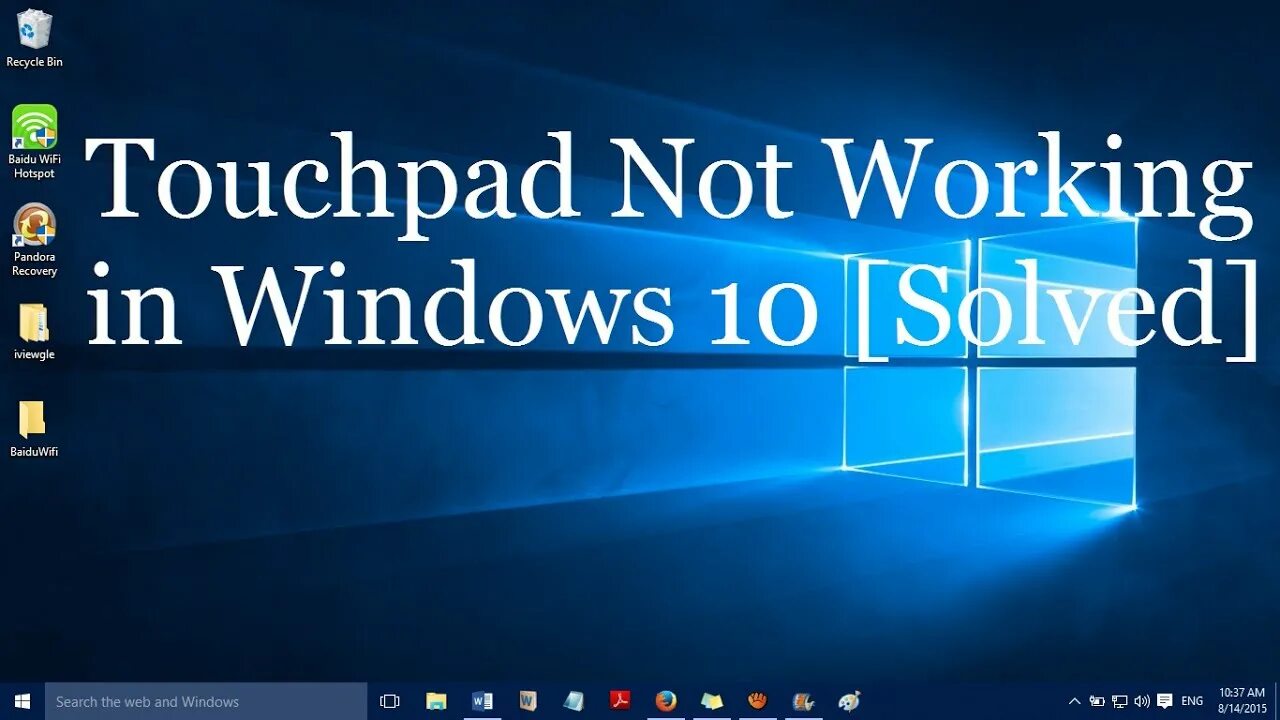This screenshot has height=720, width=1280.
Task: Click the battery status tray icon
Action: click(1097, 701)
